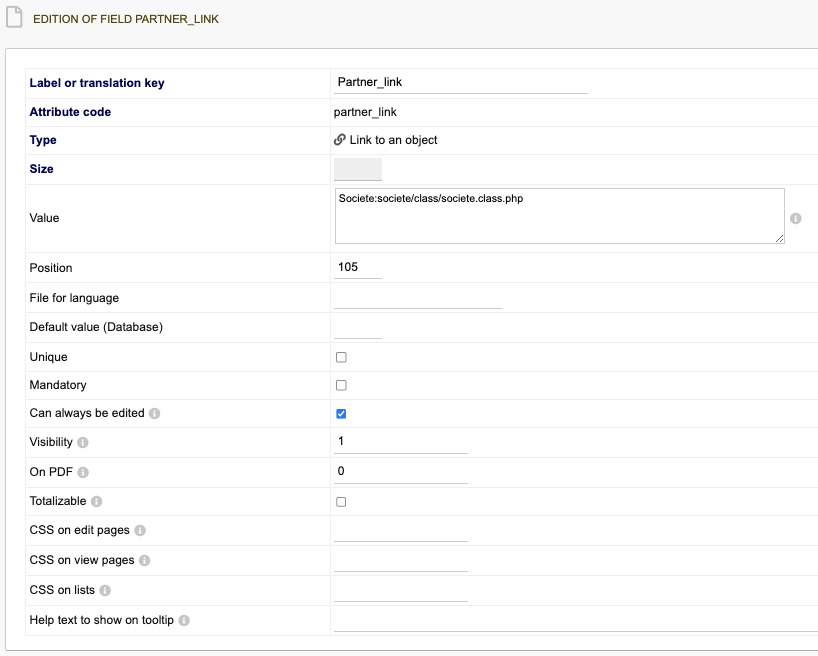Click the Visibility info icon
This screenshot has width=818, height=656.
coord(83,443)
